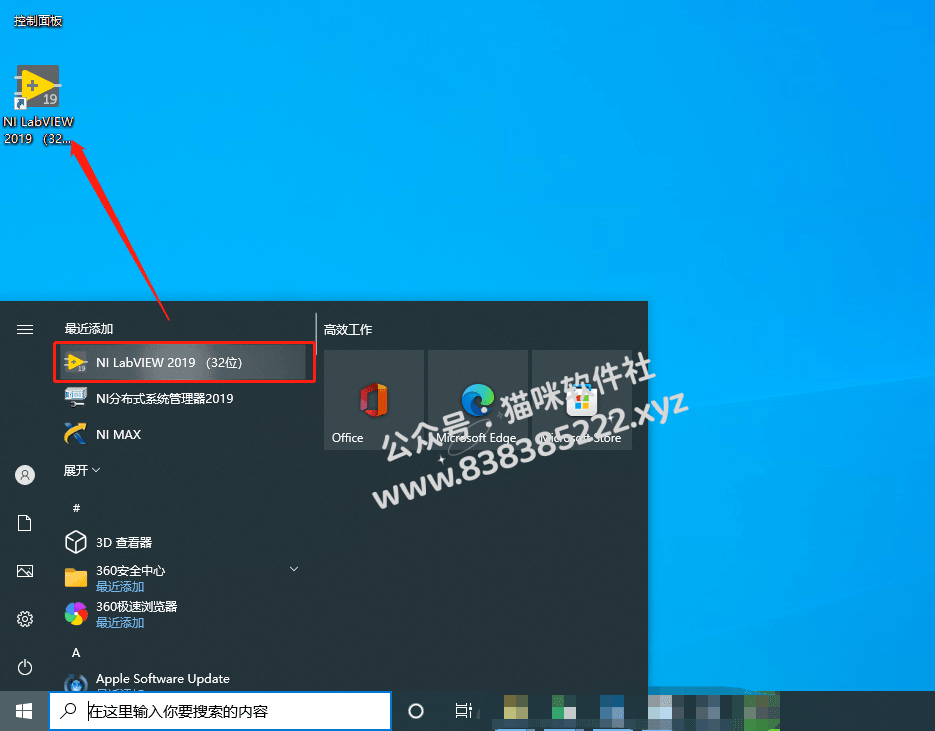The width and height of the screenshot is (935, 731).
Task: Expand the 展开 recently added list
Action: pos(82,470)
